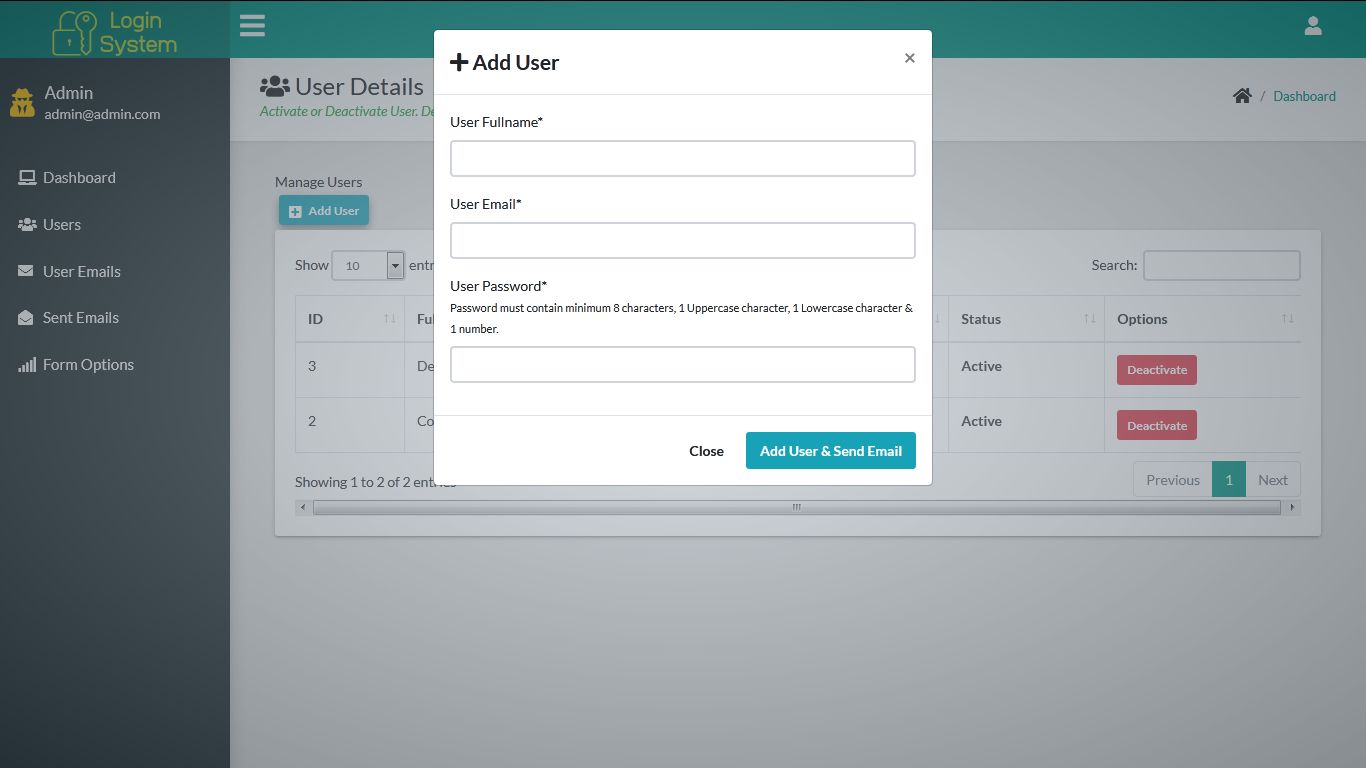The image size is (1366, 768).
Task: Open the Show entries dropdown
Action: [x=368, y=265]
